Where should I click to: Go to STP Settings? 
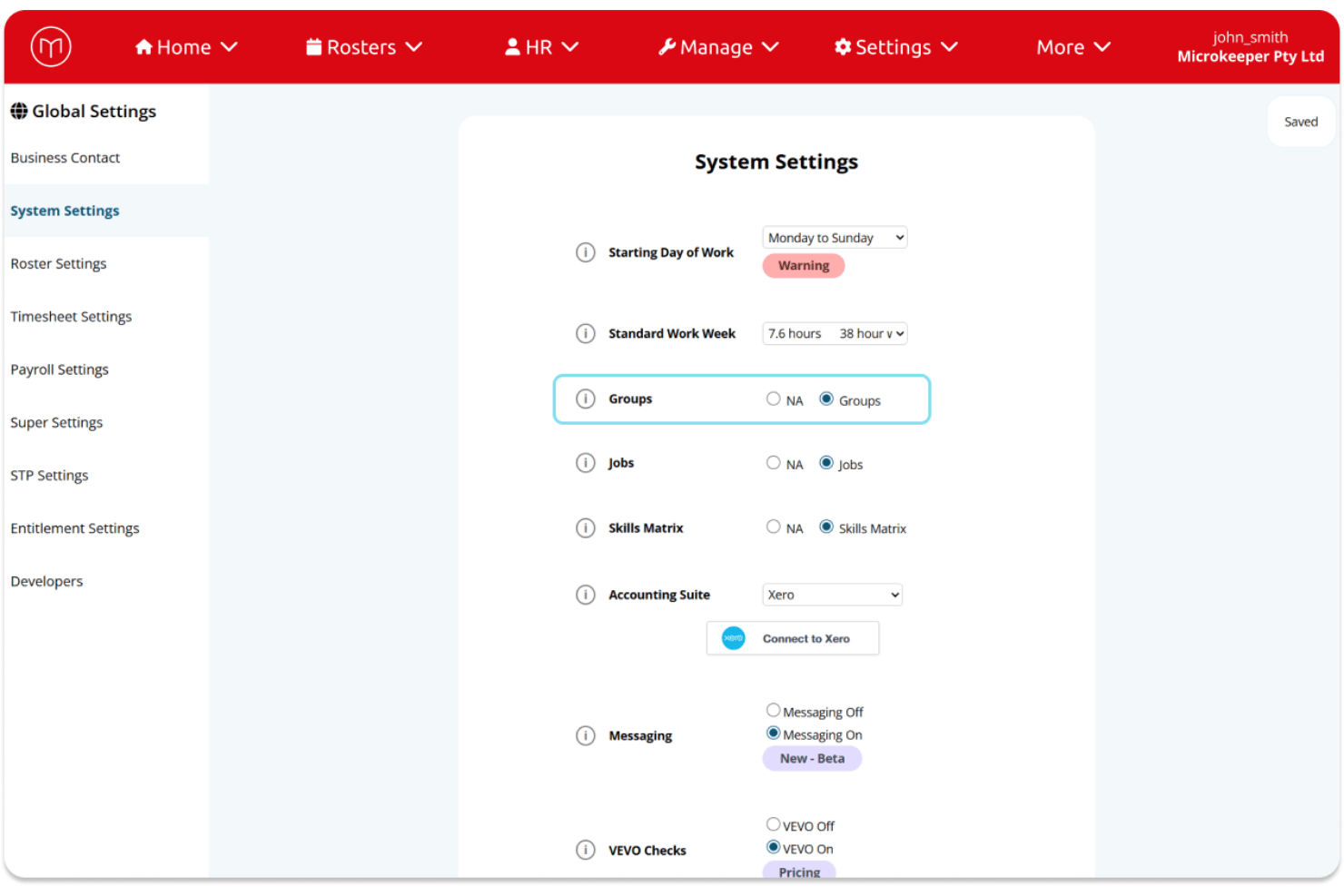[49, 476]
